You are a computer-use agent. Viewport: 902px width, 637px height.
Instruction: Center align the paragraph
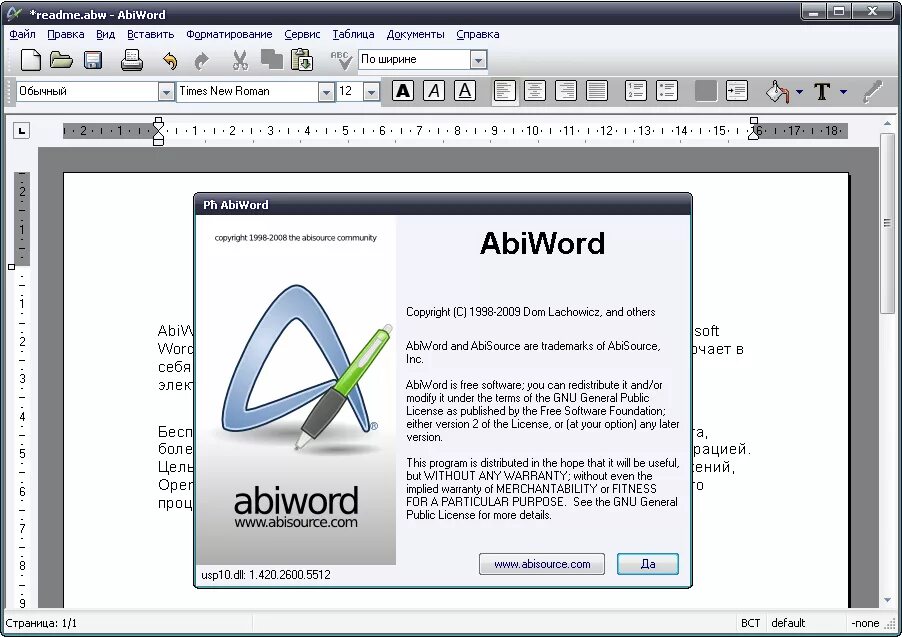(535, 91)
